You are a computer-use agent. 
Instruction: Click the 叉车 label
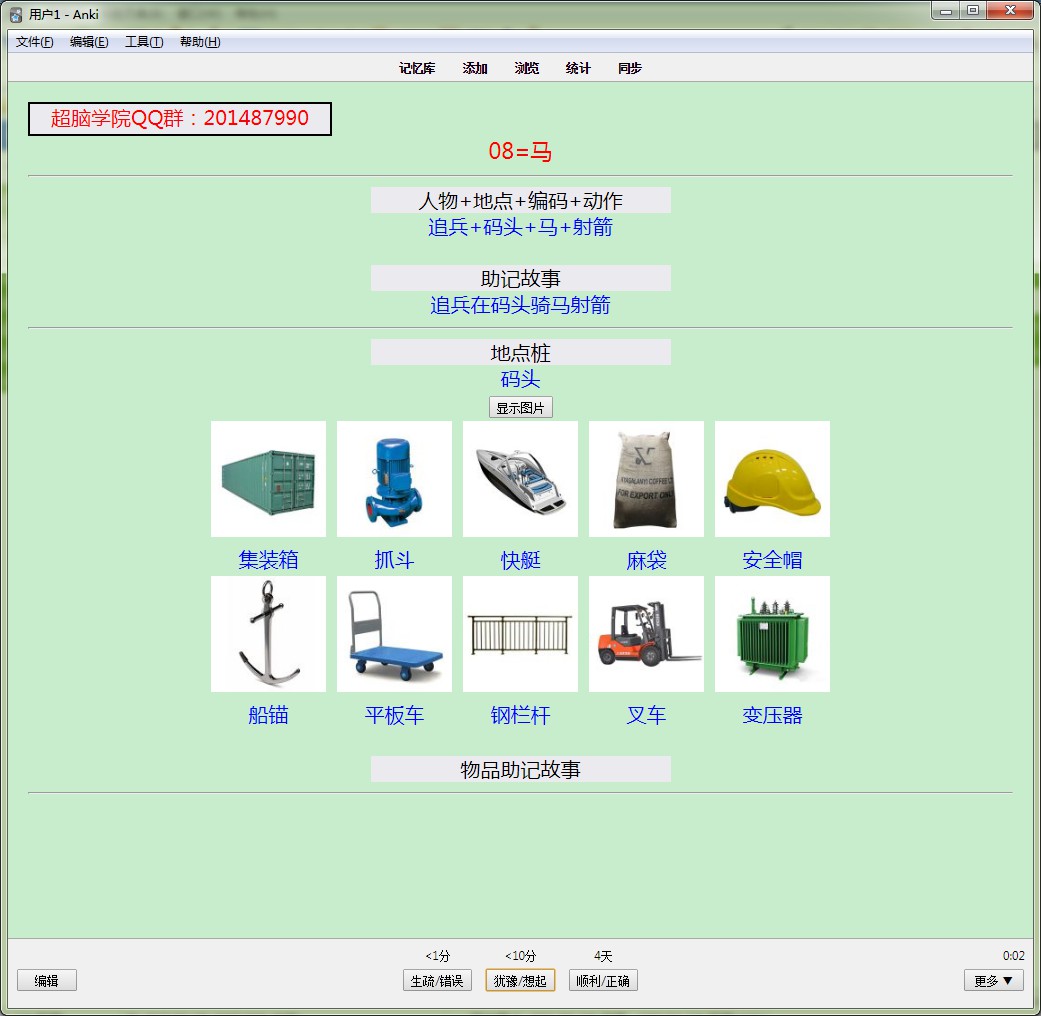click(646, 715)
